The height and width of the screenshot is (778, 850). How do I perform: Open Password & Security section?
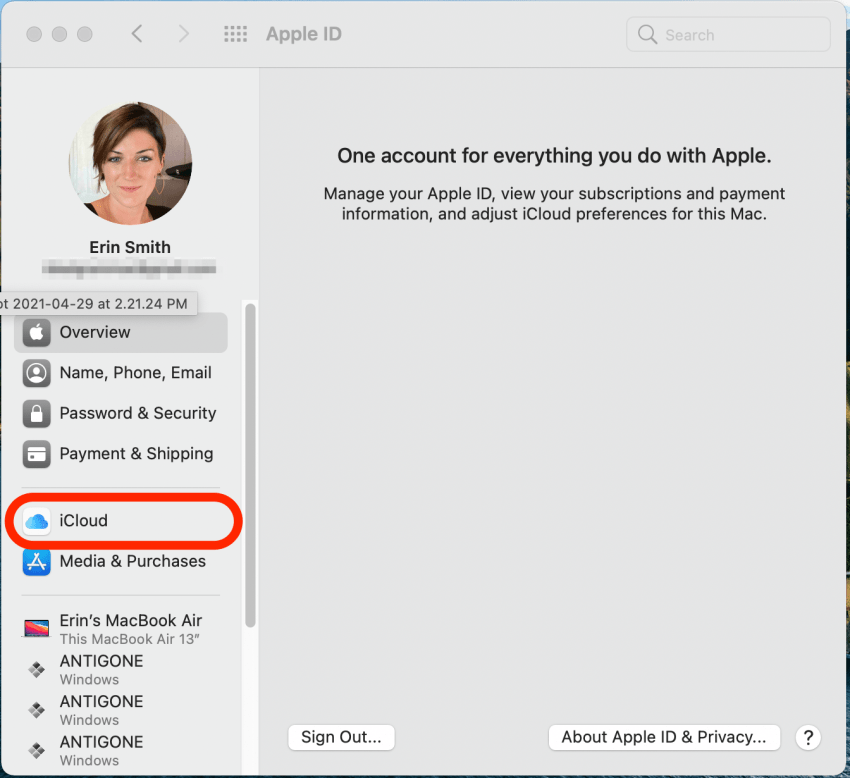pos(121,414)
